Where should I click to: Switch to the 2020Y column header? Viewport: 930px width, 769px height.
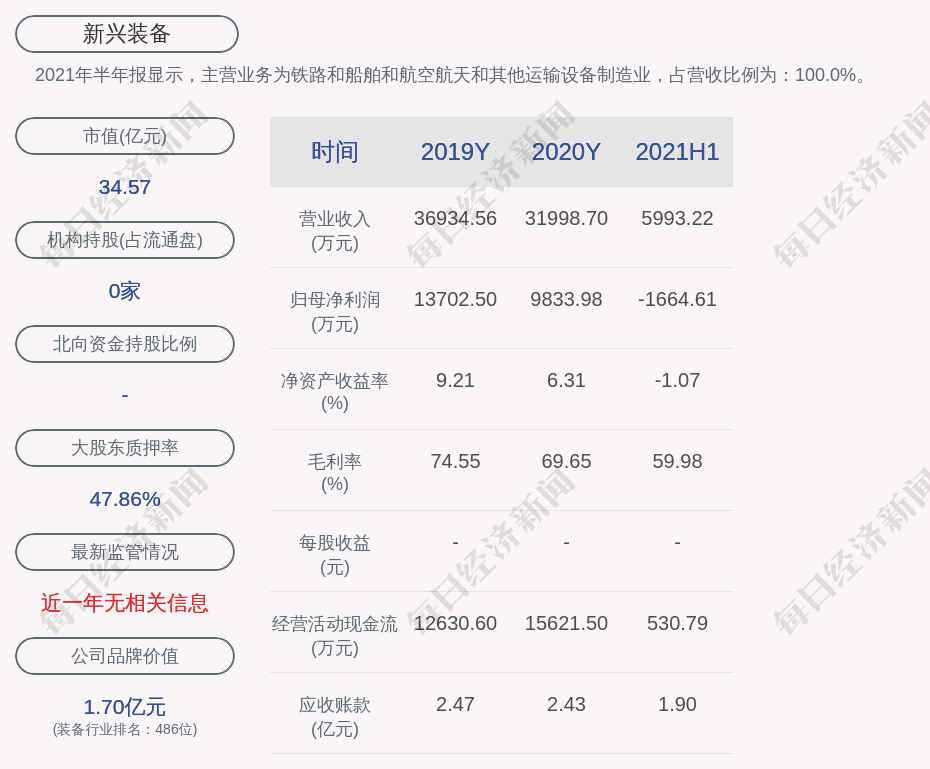tap(566, 152)
